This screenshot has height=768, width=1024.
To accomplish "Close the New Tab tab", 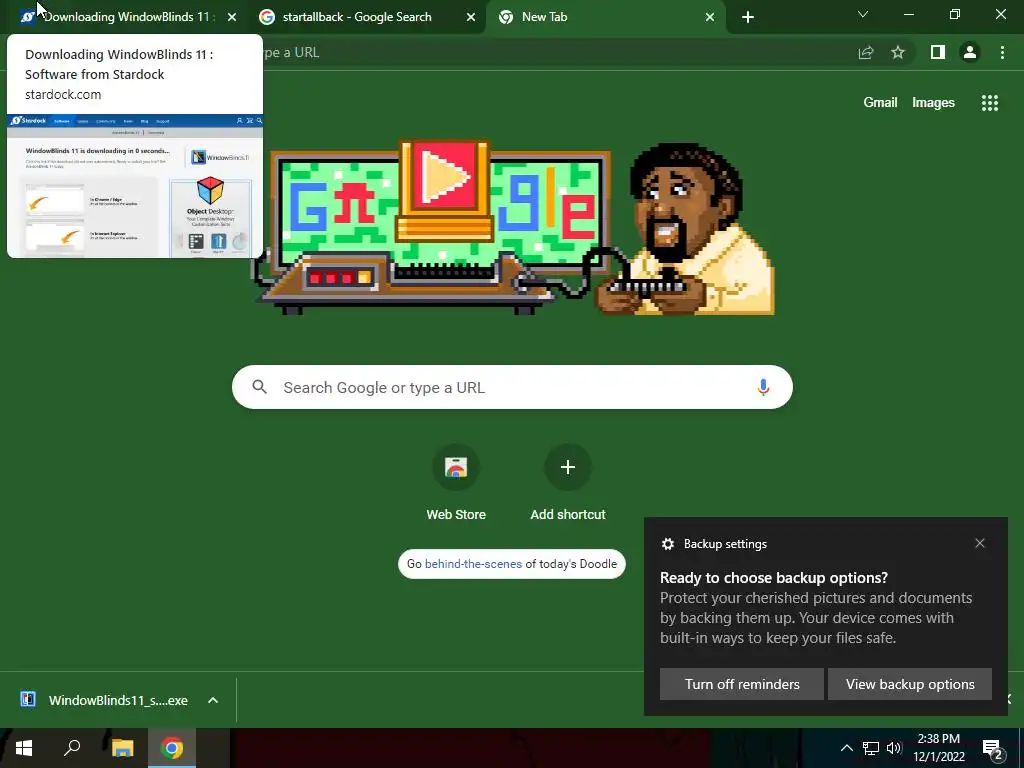I will coord(710,17).
